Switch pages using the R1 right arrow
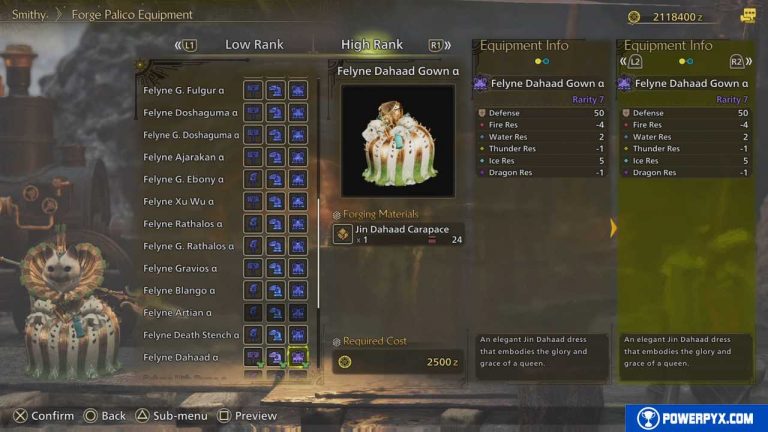The width and height of the screenshot is (768, 432). (439, 45)
